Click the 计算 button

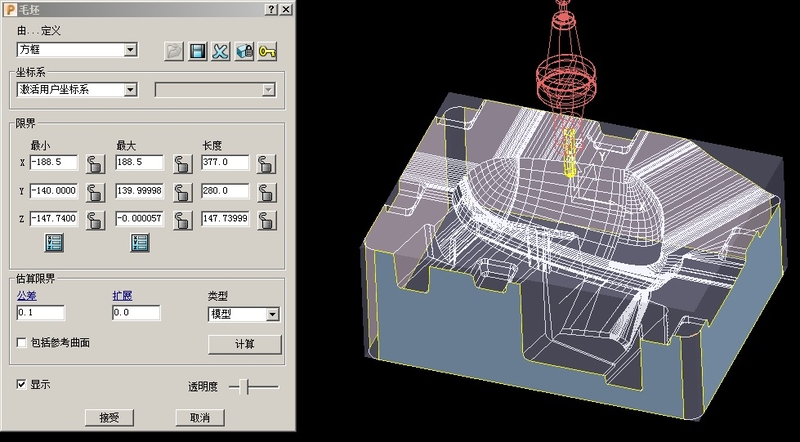pyautogui.click(x=244, y=345)
